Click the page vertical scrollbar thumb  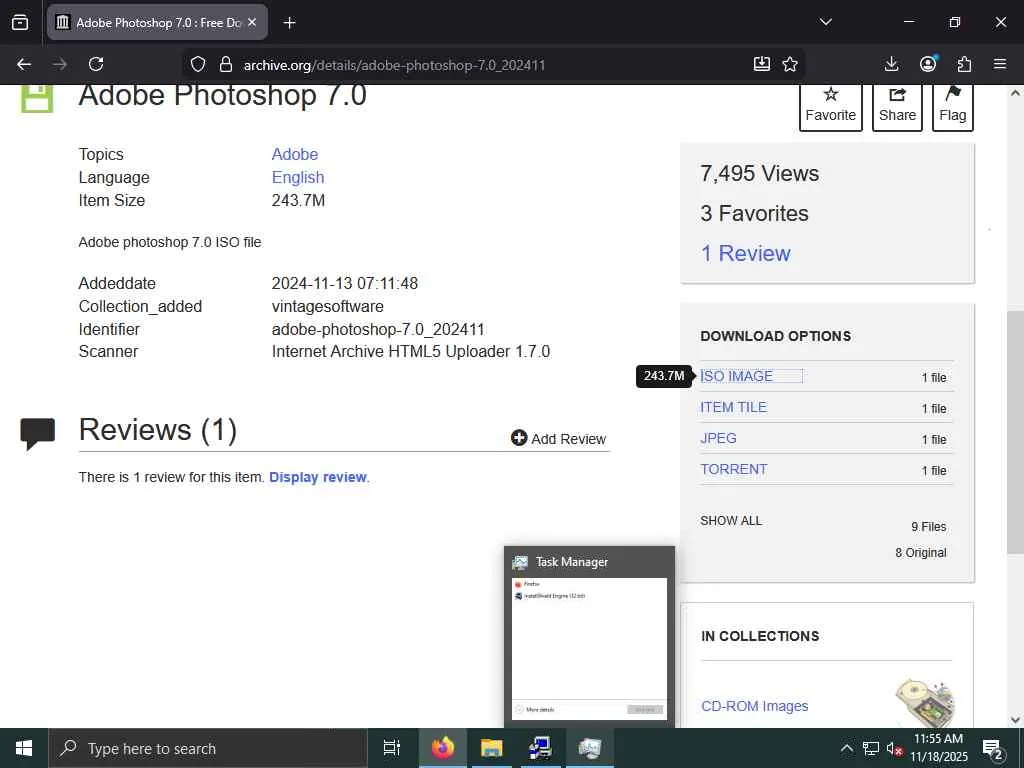pos(1015,431)
